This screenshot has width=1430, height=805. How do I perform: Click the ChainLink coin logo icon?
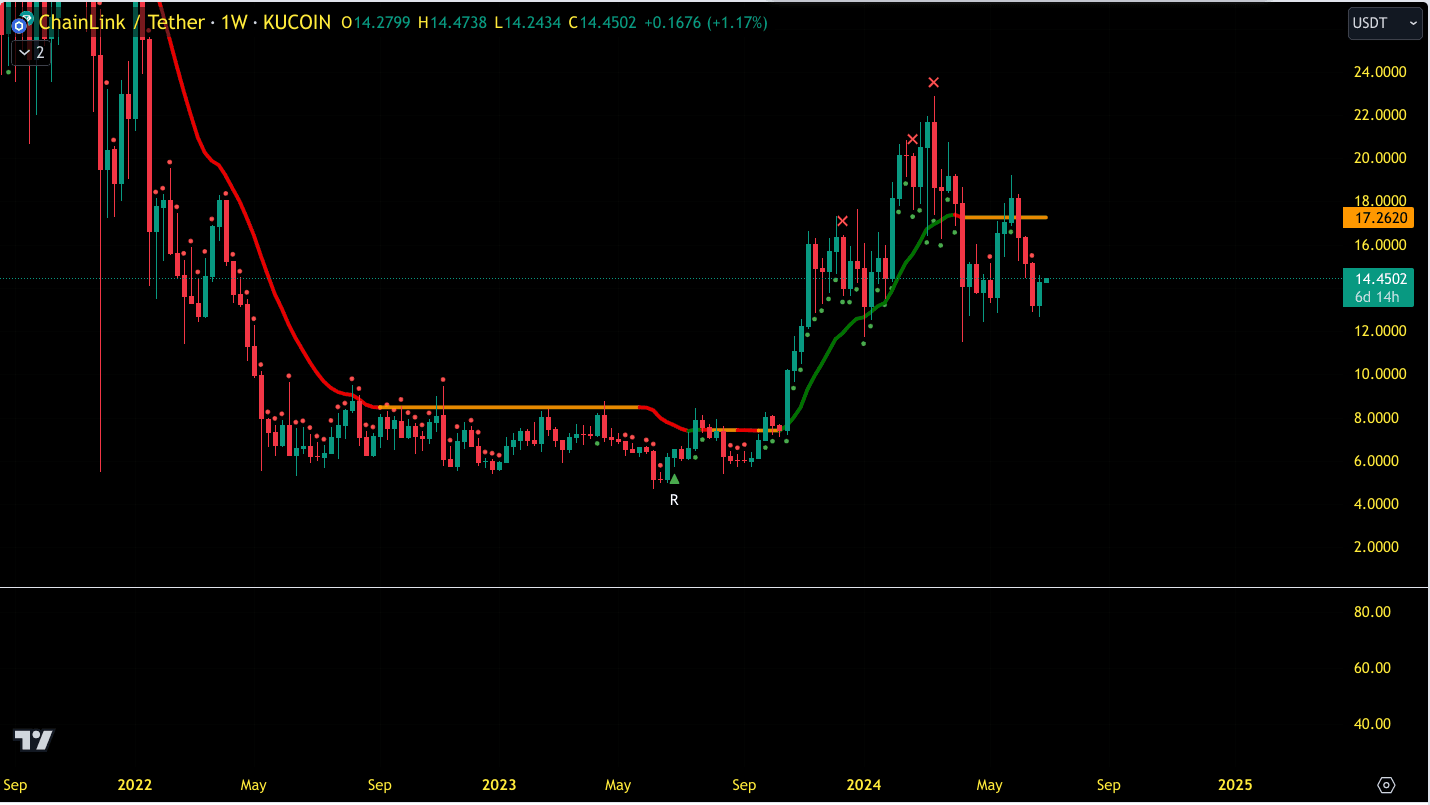(x=18, y=25)
